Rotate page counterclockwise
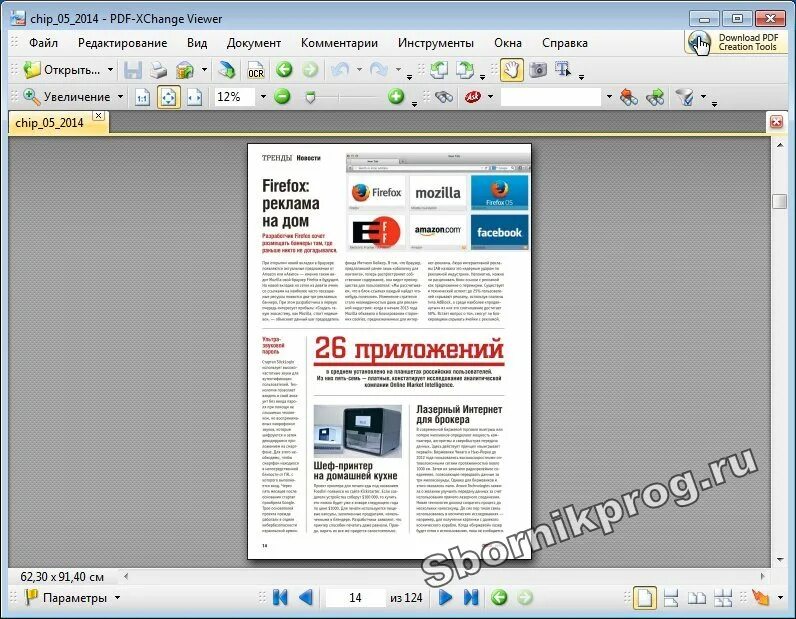This screenshot has width=796, height=619. coord(439,70)
